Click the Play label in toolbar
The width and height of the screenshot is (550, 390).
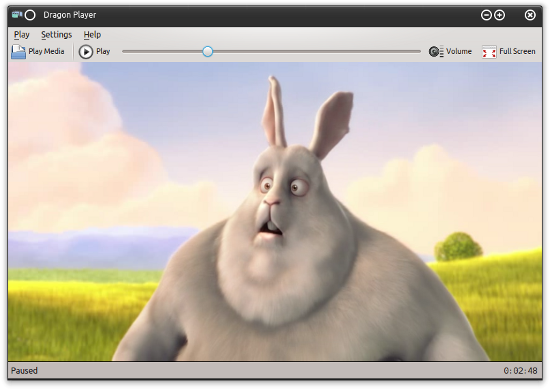pos(103,52)
